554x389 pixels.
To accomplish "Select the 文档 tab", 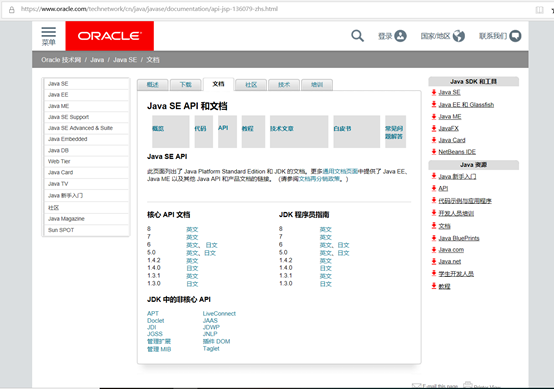I will (218, 84).
